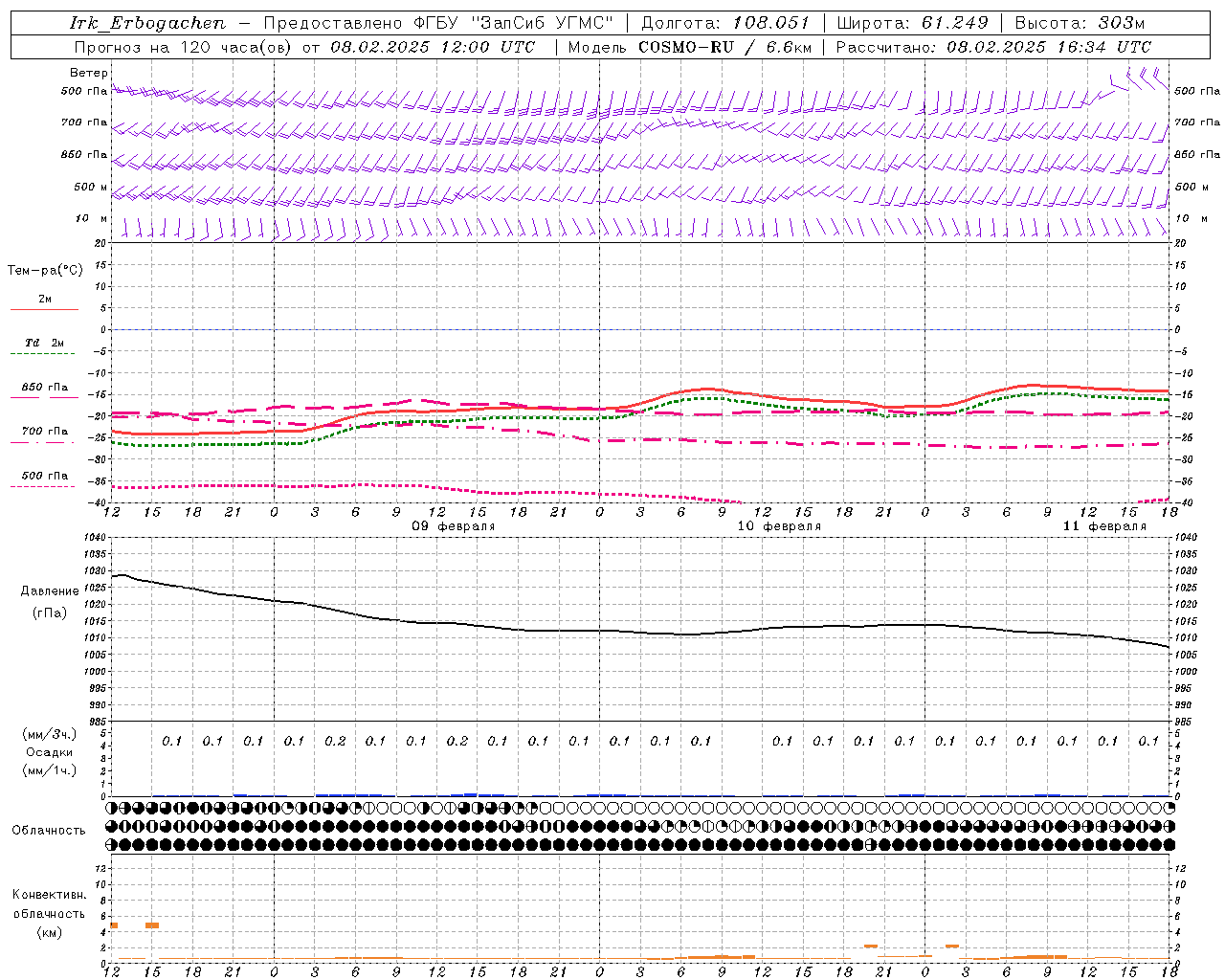The height and width of the screenshot is (980, 1225).
Task: Click the (мм/1ч.) precipitation unit label
Action: [49, 770]
